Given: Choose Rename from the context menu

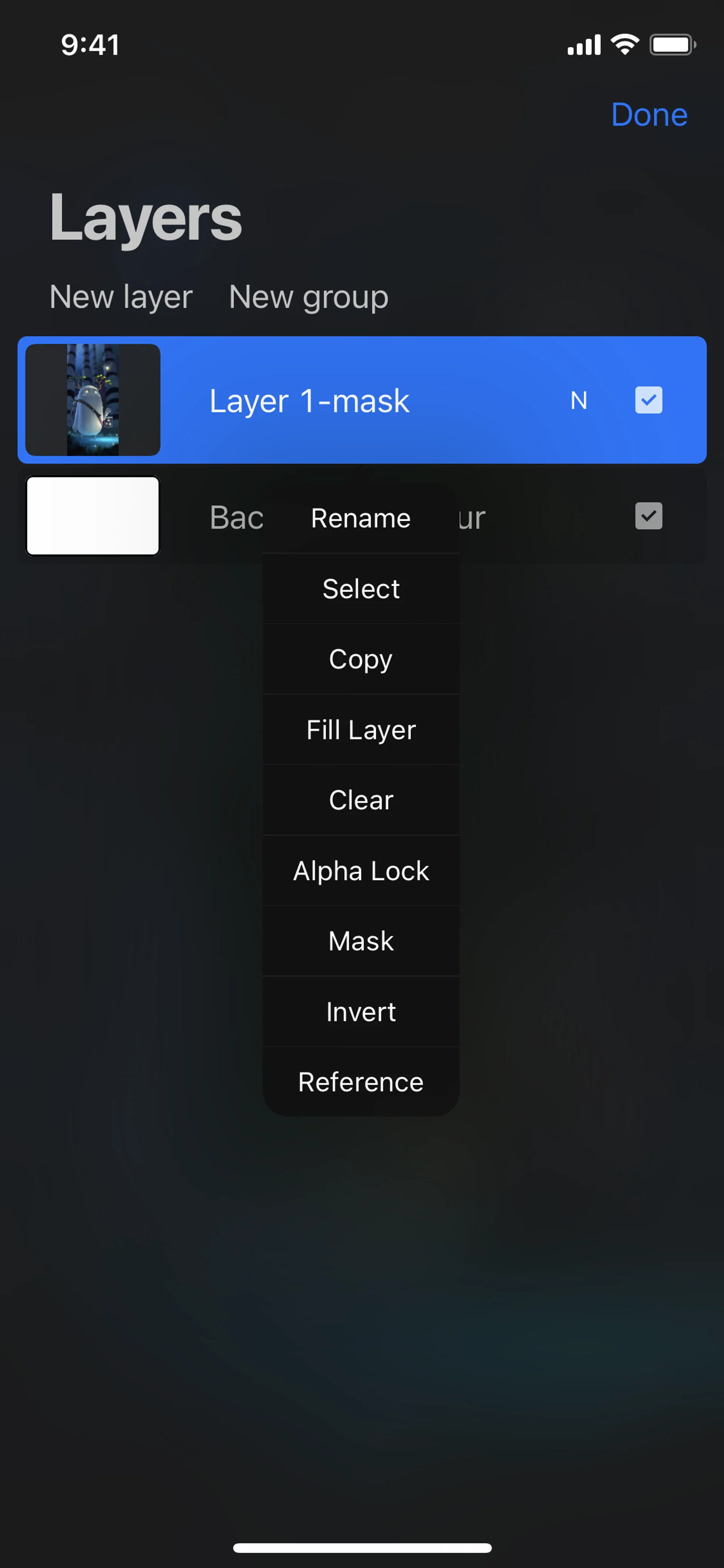Looking at the screenshot, I should 361,519.
